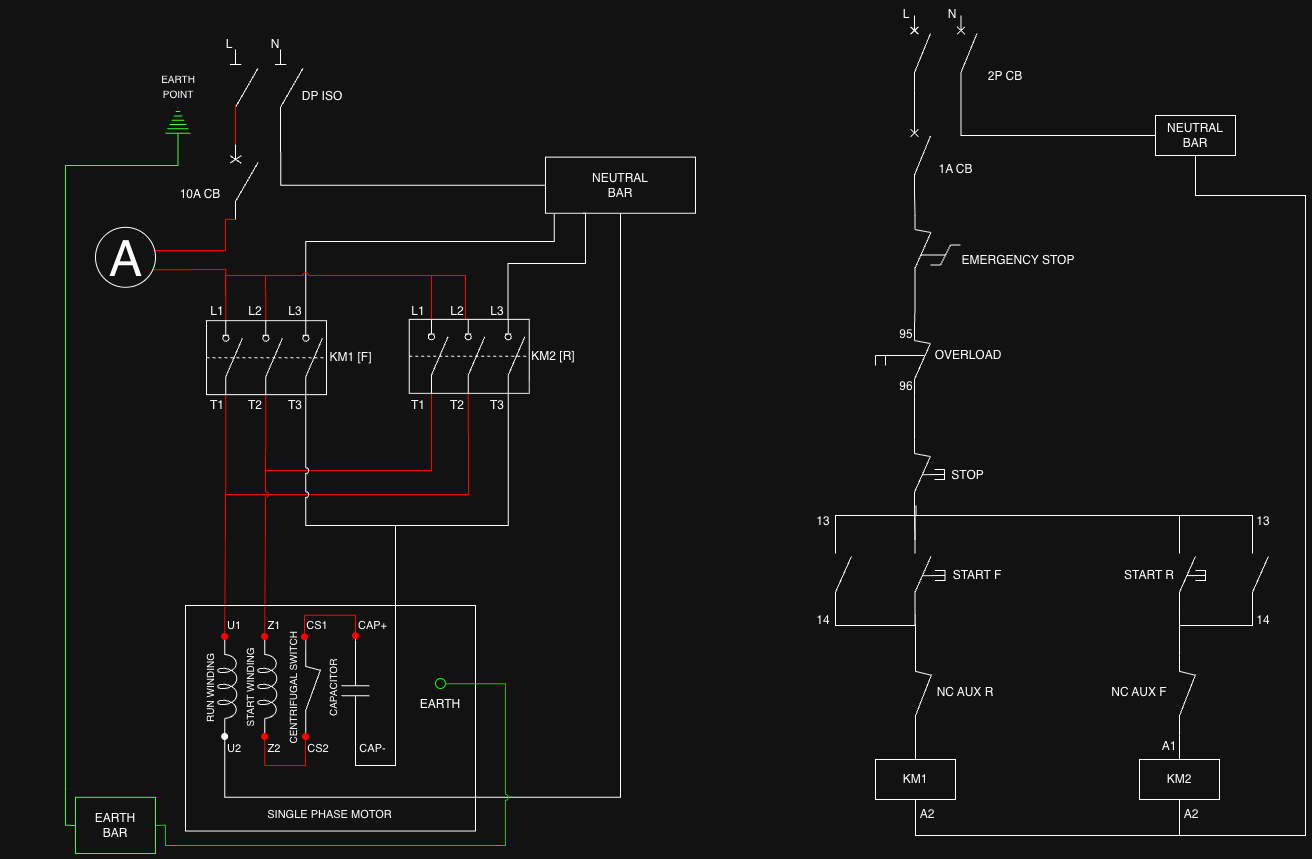Click the NC AUX F contact symbol
The width and height of the screenshot is (1312, 859).
(x=1187, y=692)
